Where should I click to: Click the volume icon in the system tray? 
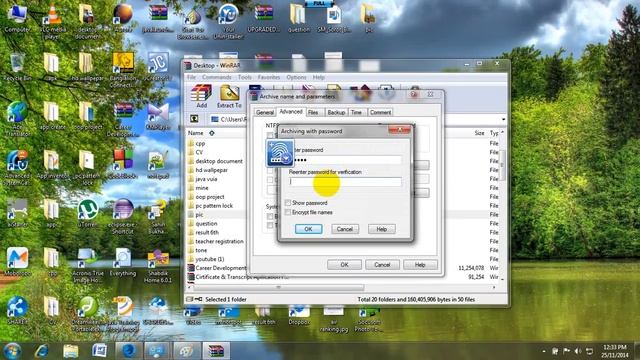pos(578,351)
